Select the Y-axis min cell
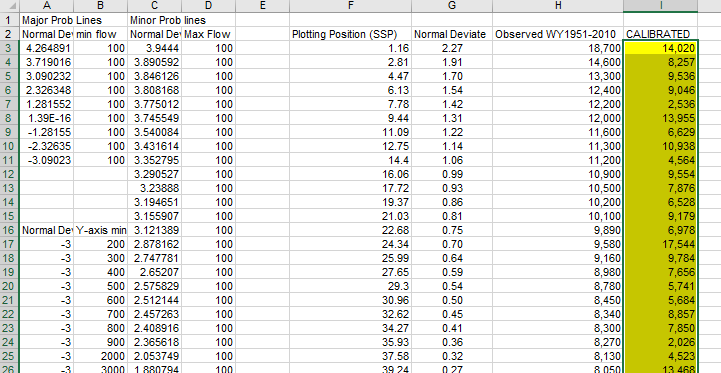The width and height of the screenshot is (721, 373). click(100, 230)
